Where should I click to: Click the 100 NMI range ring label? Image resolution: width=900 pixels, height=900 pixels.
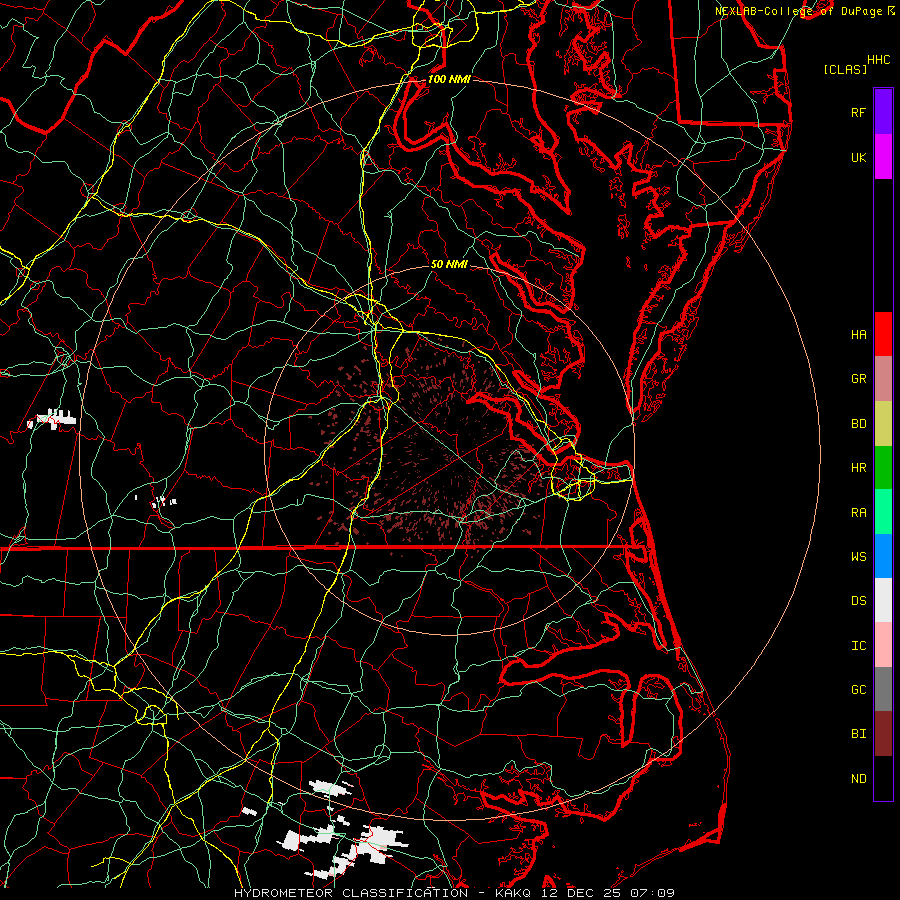click(449, 79)
